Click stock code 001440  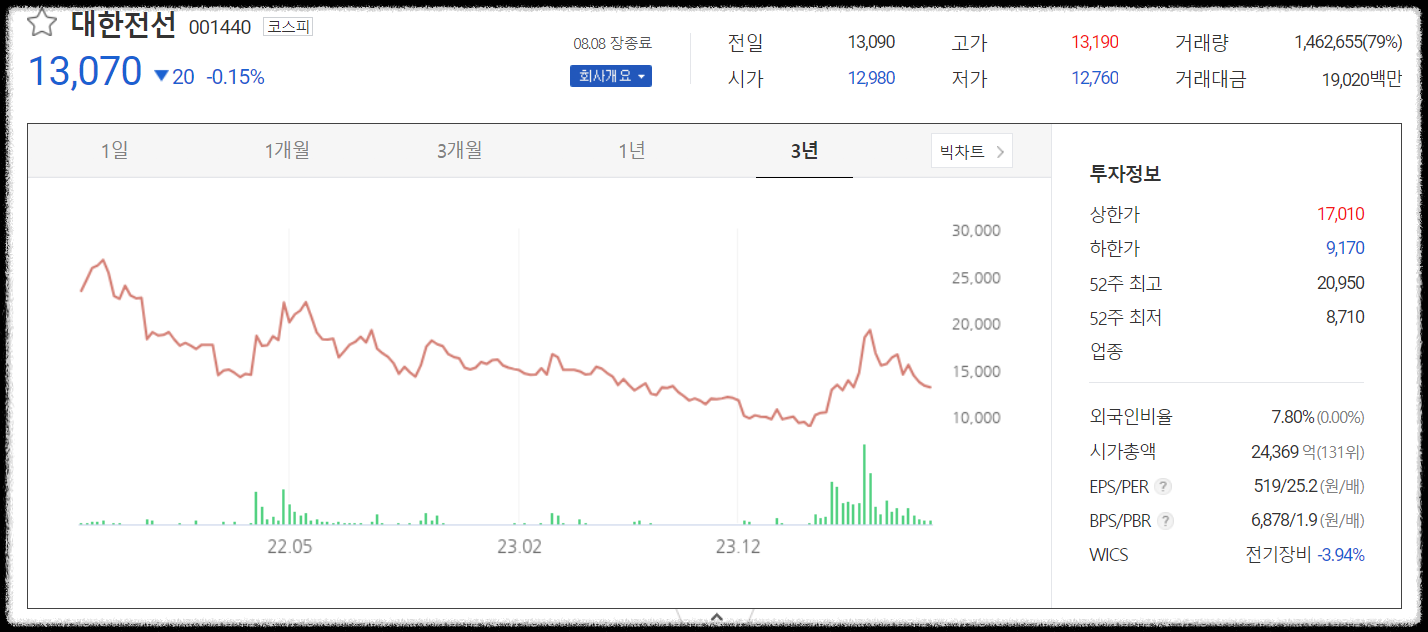click(x=220, y=27)
